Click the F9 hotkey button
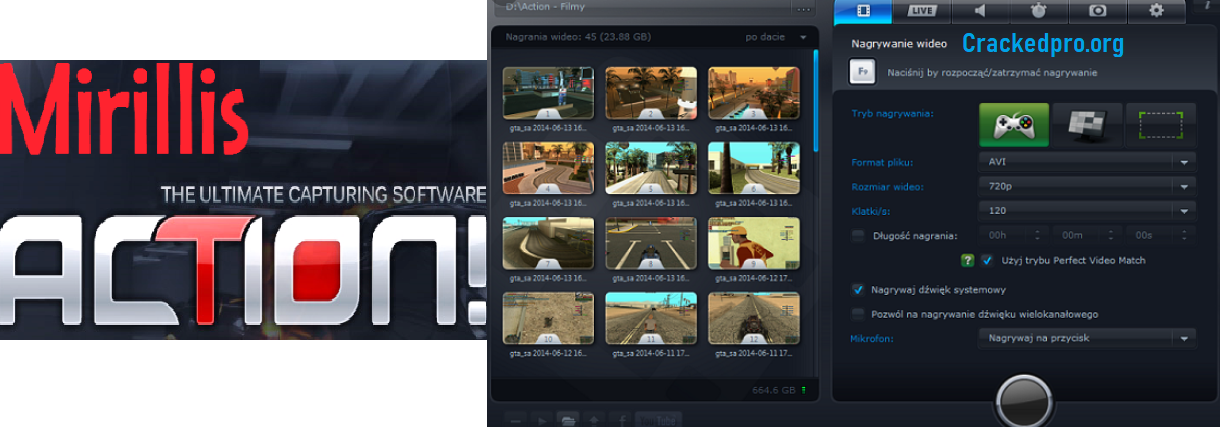1220x427 pixels. (x=862, y=71)
